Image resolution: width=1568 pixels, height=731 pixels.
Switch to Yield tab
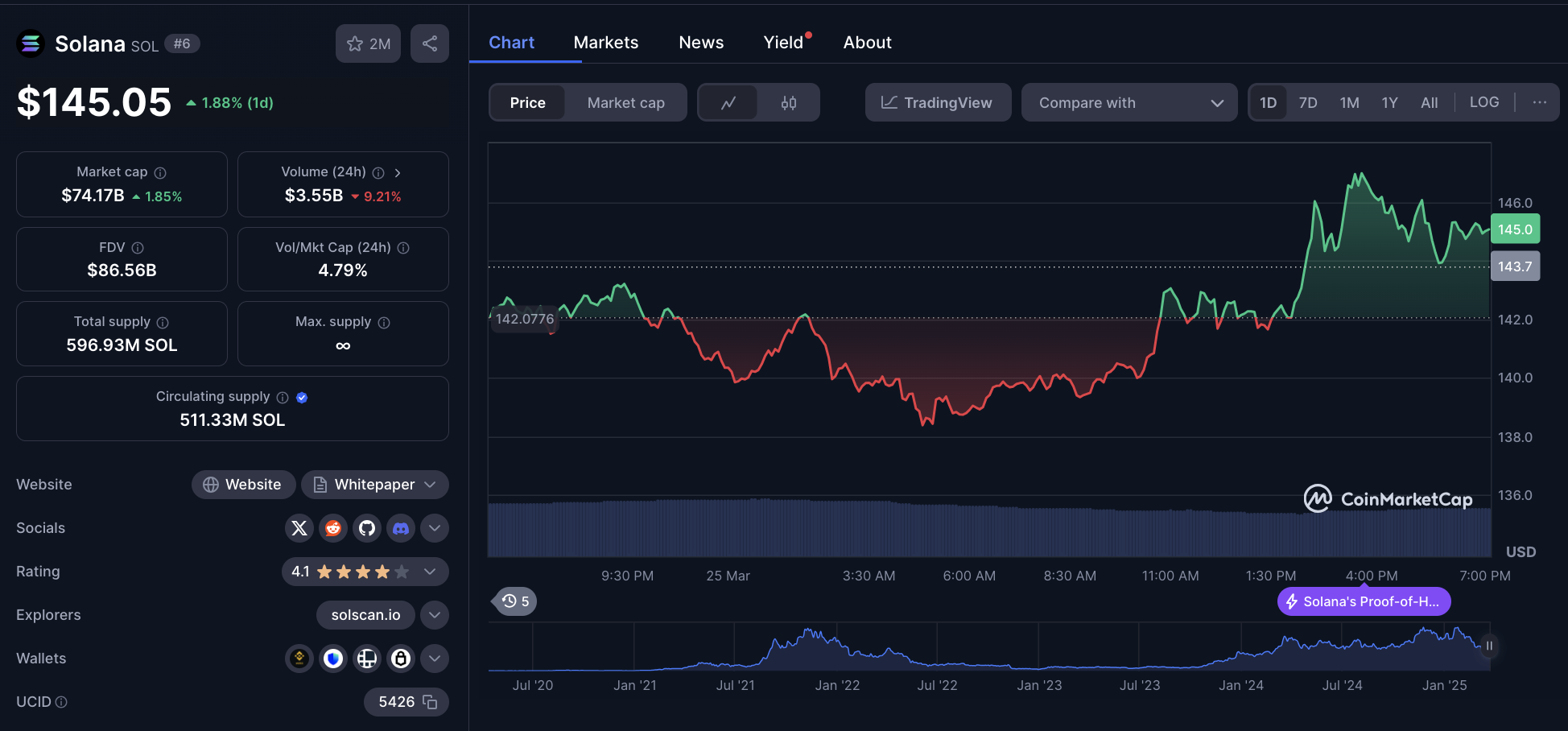pyautogui.click(x=784, y=43)
